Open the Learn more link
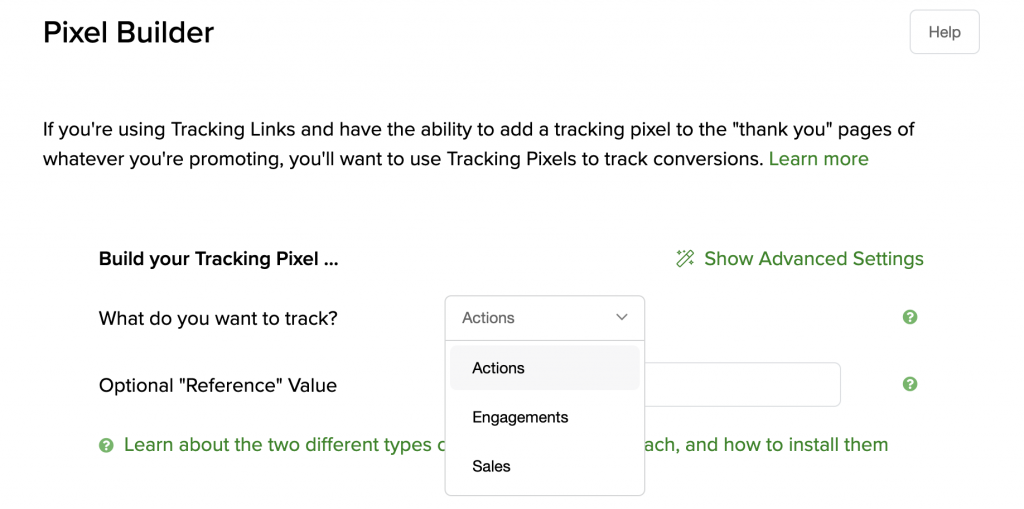1024x509 pixels. pyautogui.click(x=818, y=159)
